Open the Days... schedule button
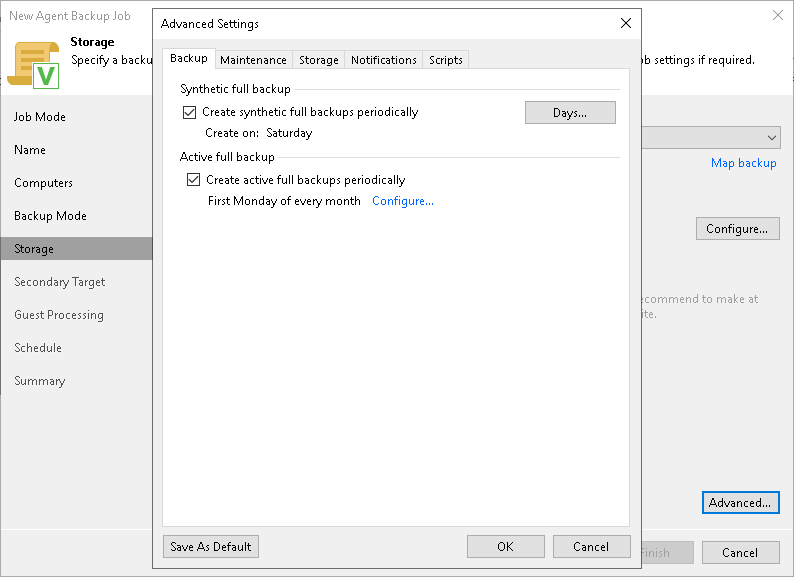 coord(570,112)
